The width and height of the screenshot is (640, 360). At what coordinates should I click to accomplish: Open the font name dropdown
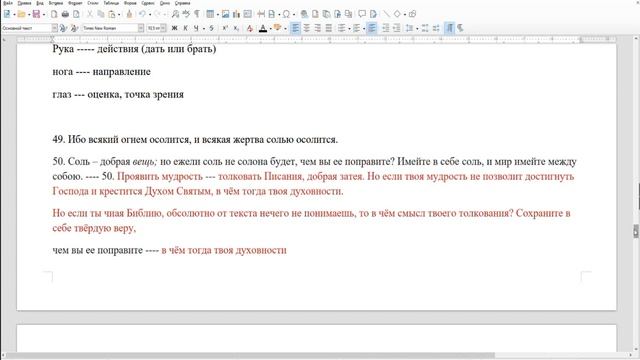coord(141,28)
